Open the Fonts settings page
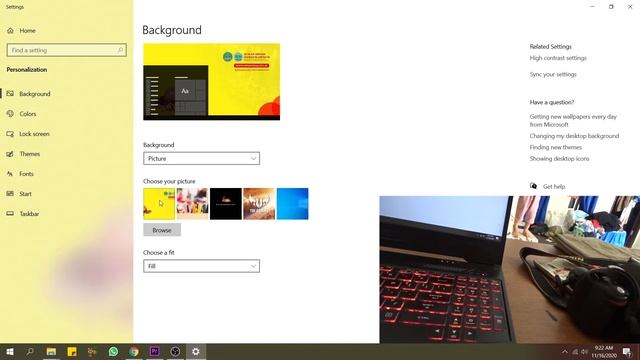The height and width of the screenshot is (360, 640). click(x=26, y=174)
